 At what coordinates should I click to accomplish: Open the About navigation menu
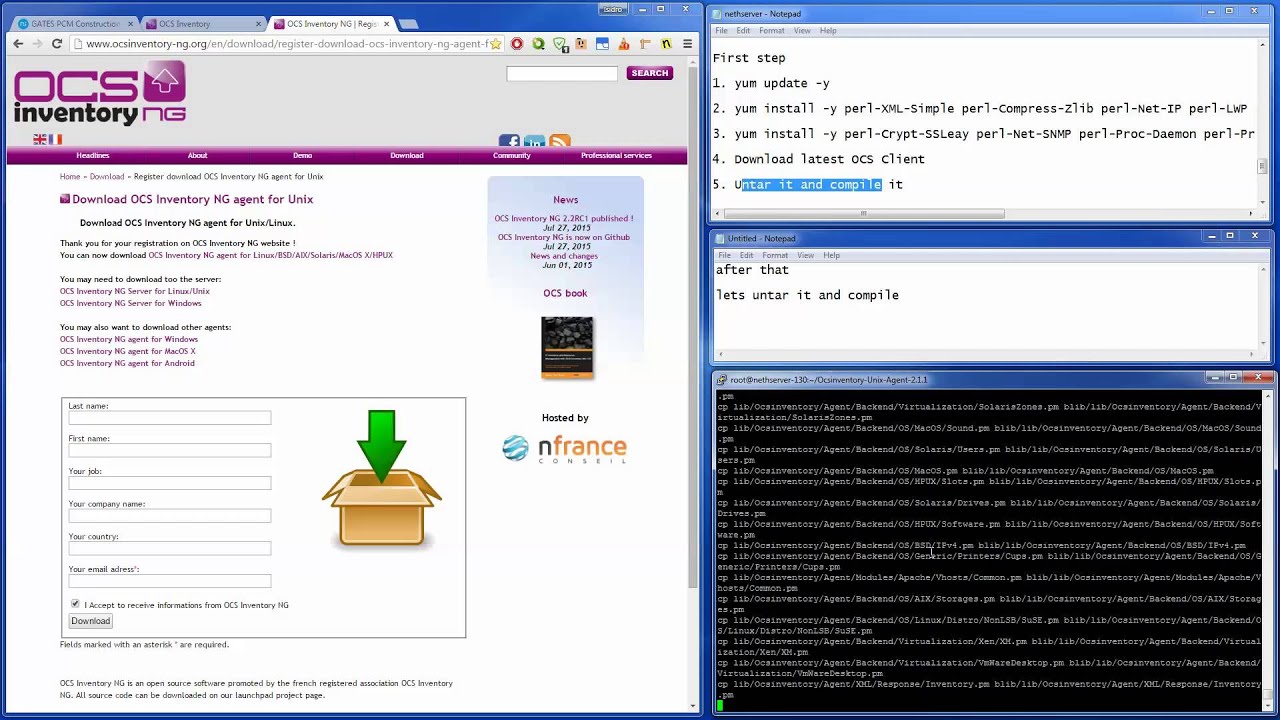[x=197, y=155]
